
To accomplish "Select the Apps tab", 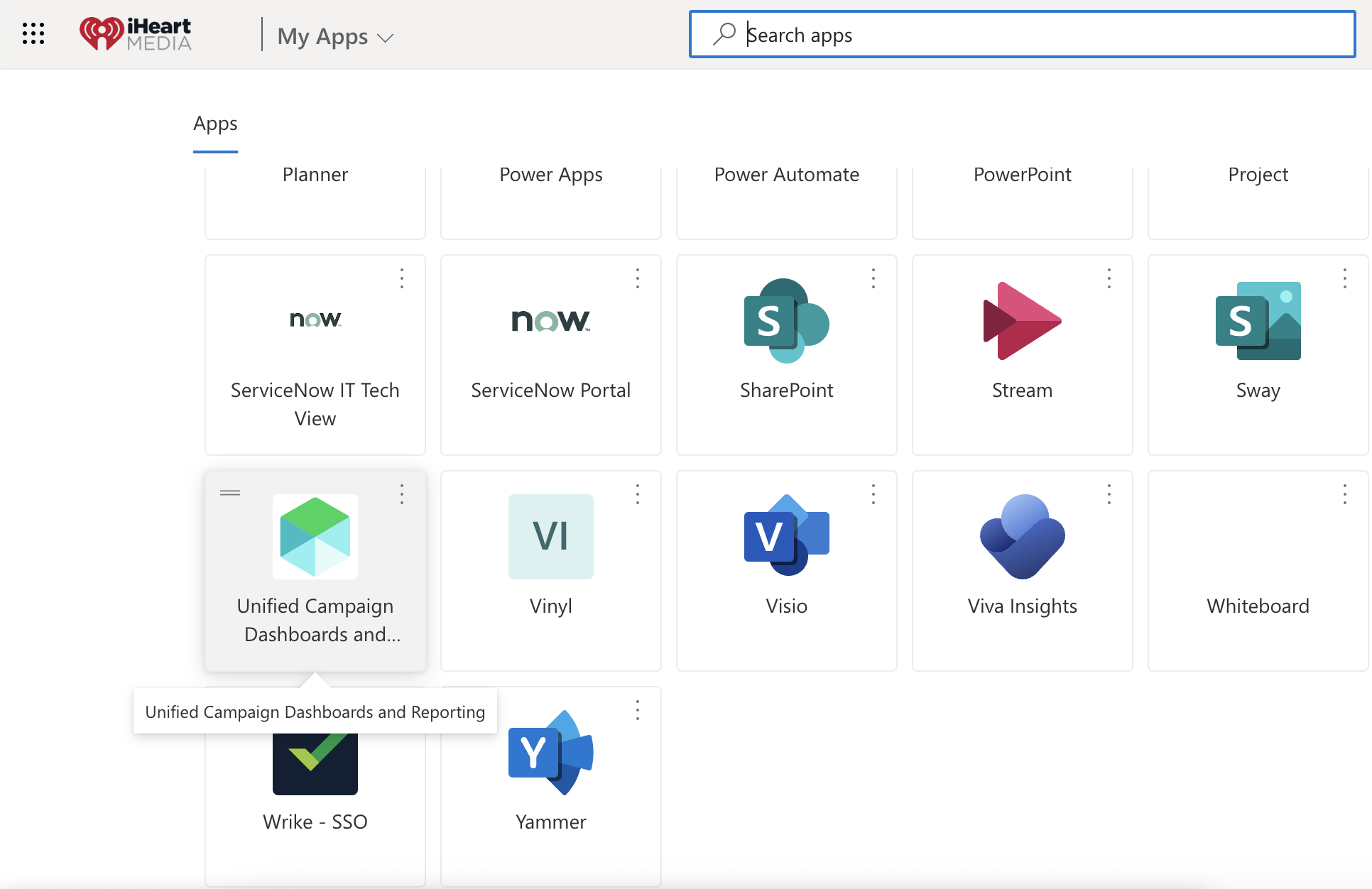I will pyautogui.click(x=215, y=124).
